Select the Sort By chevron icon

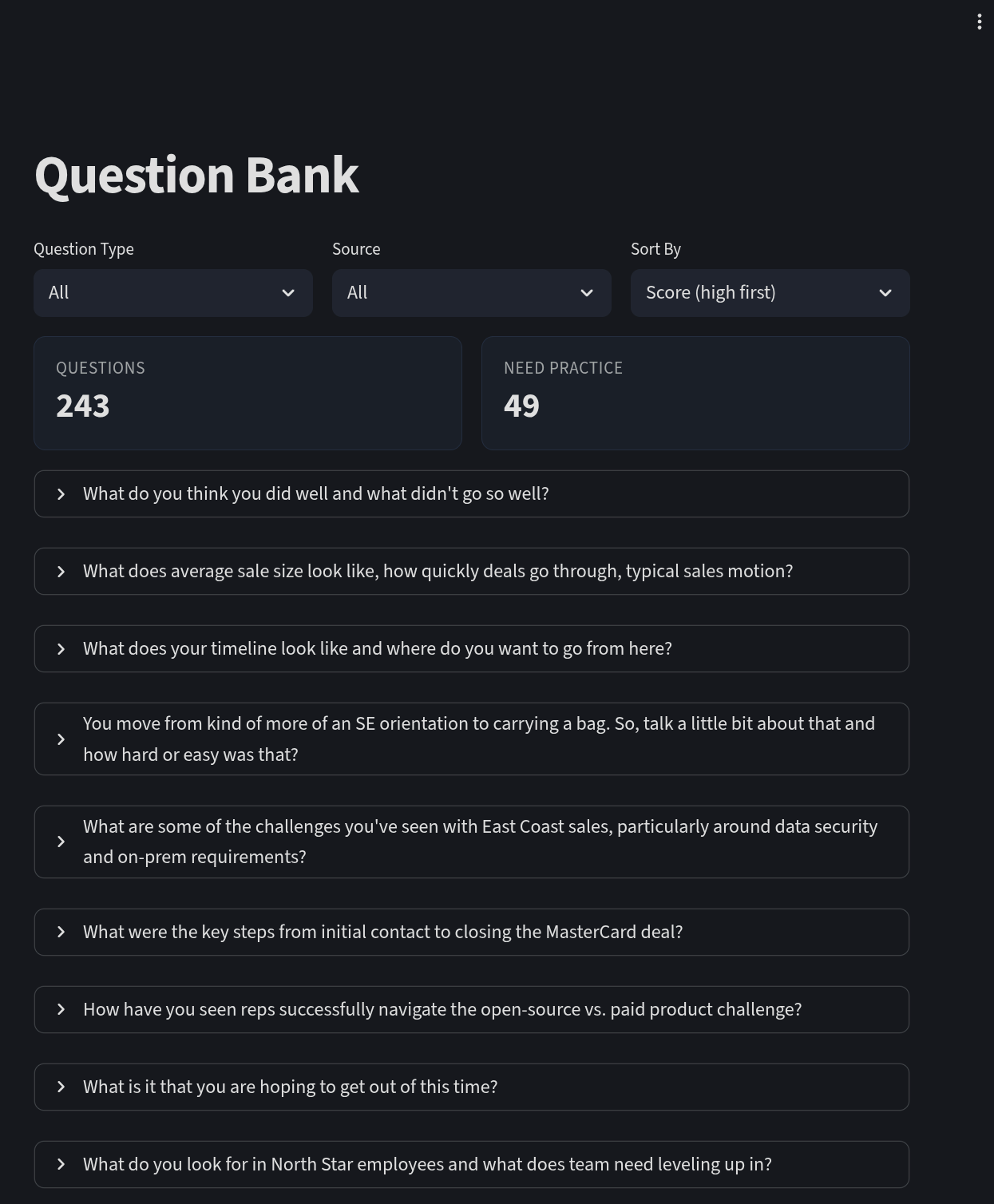tap(886, 293)
